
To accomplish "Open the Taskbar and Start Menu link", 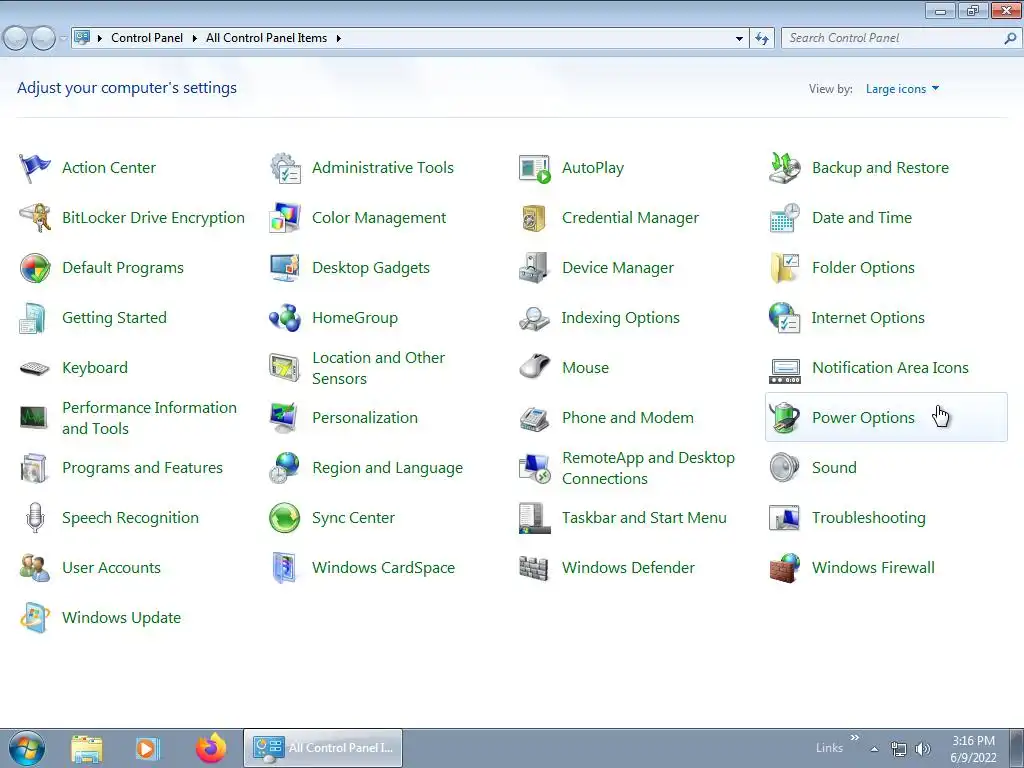I will (x=644, y=518).
